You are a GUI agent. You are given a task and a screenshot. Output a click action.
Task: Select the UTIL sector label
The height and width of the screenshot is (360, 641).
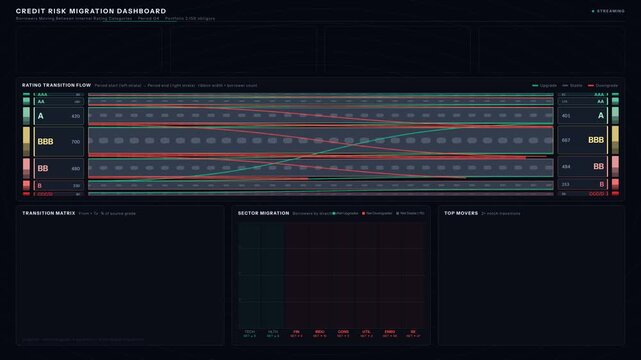[366, 332]
